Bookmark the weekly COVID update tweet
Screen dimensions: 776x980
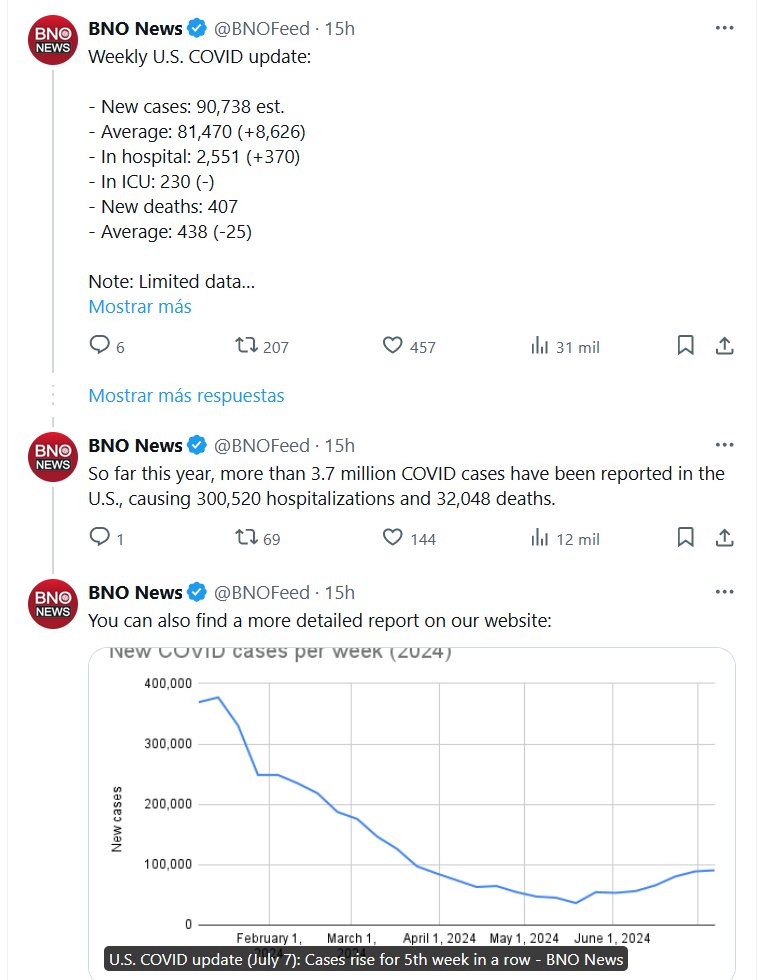686,346
